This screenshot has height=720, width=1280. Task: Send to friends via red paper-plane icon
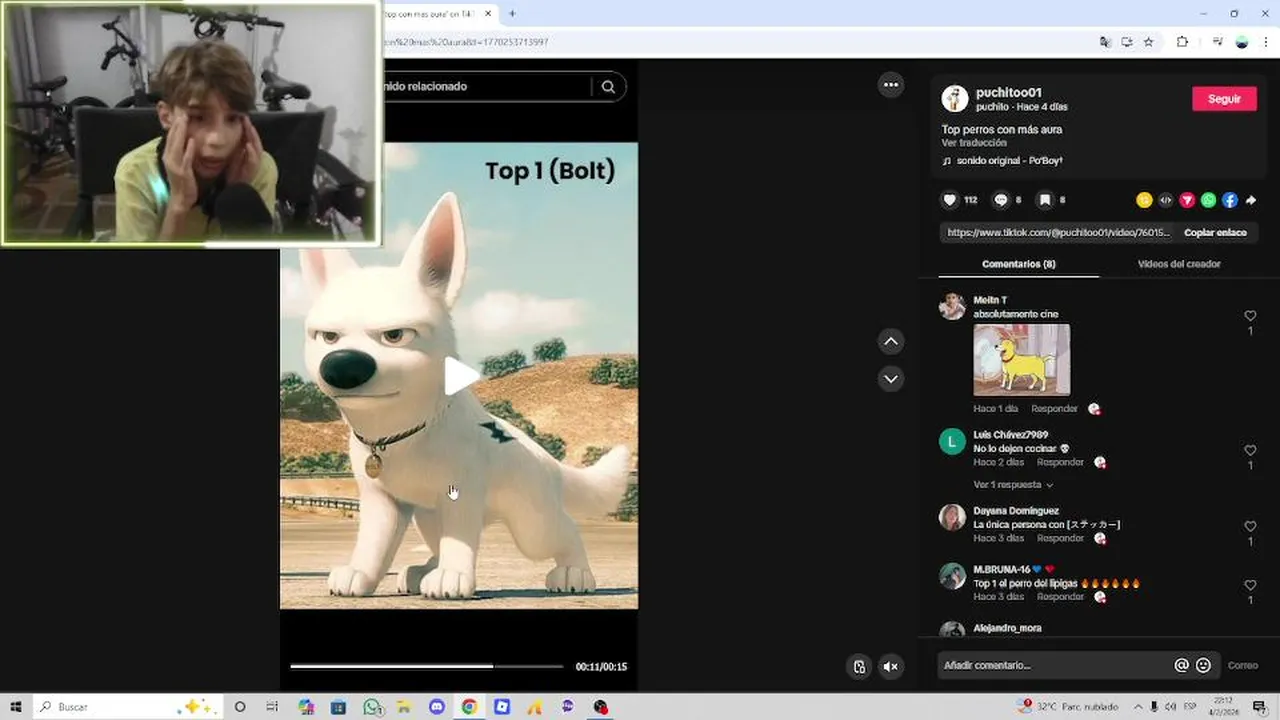pyautogui.click(x=1187, y=200)
